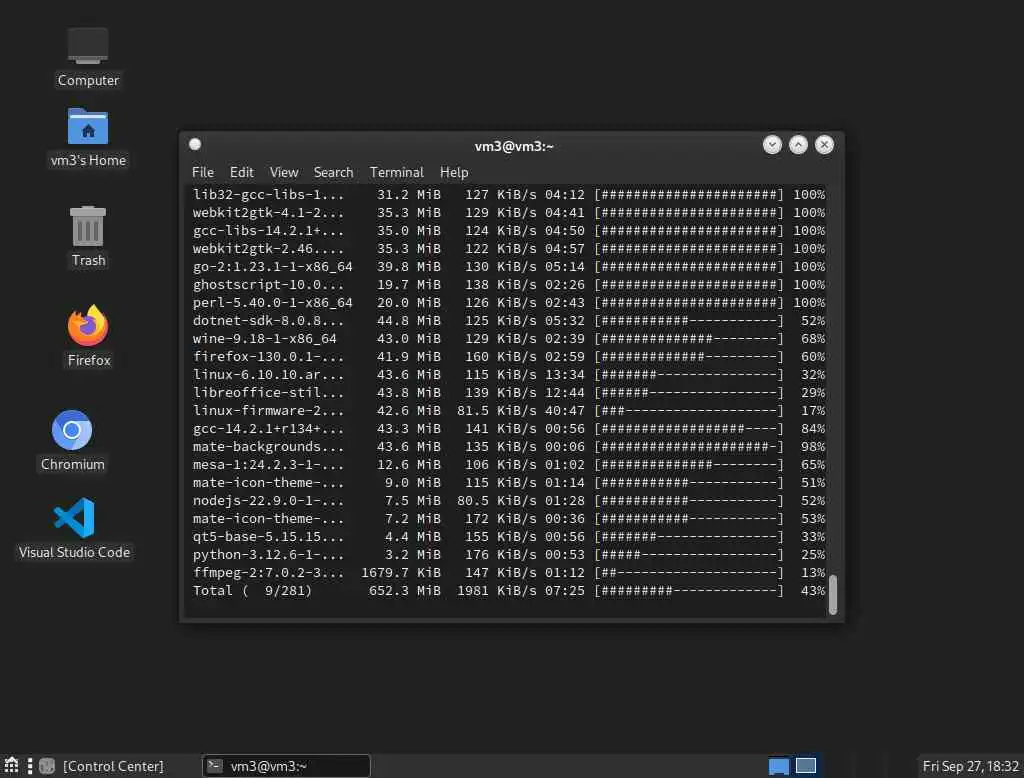
Task: Click the ghostscript-10.0... package name
Action: (x=268, y=285)
